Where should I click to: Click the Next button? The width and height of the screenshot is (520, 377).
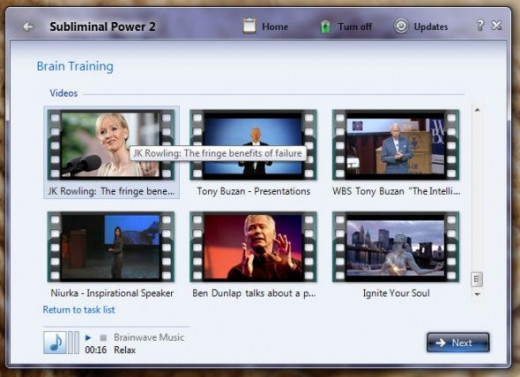pos(458,342)
